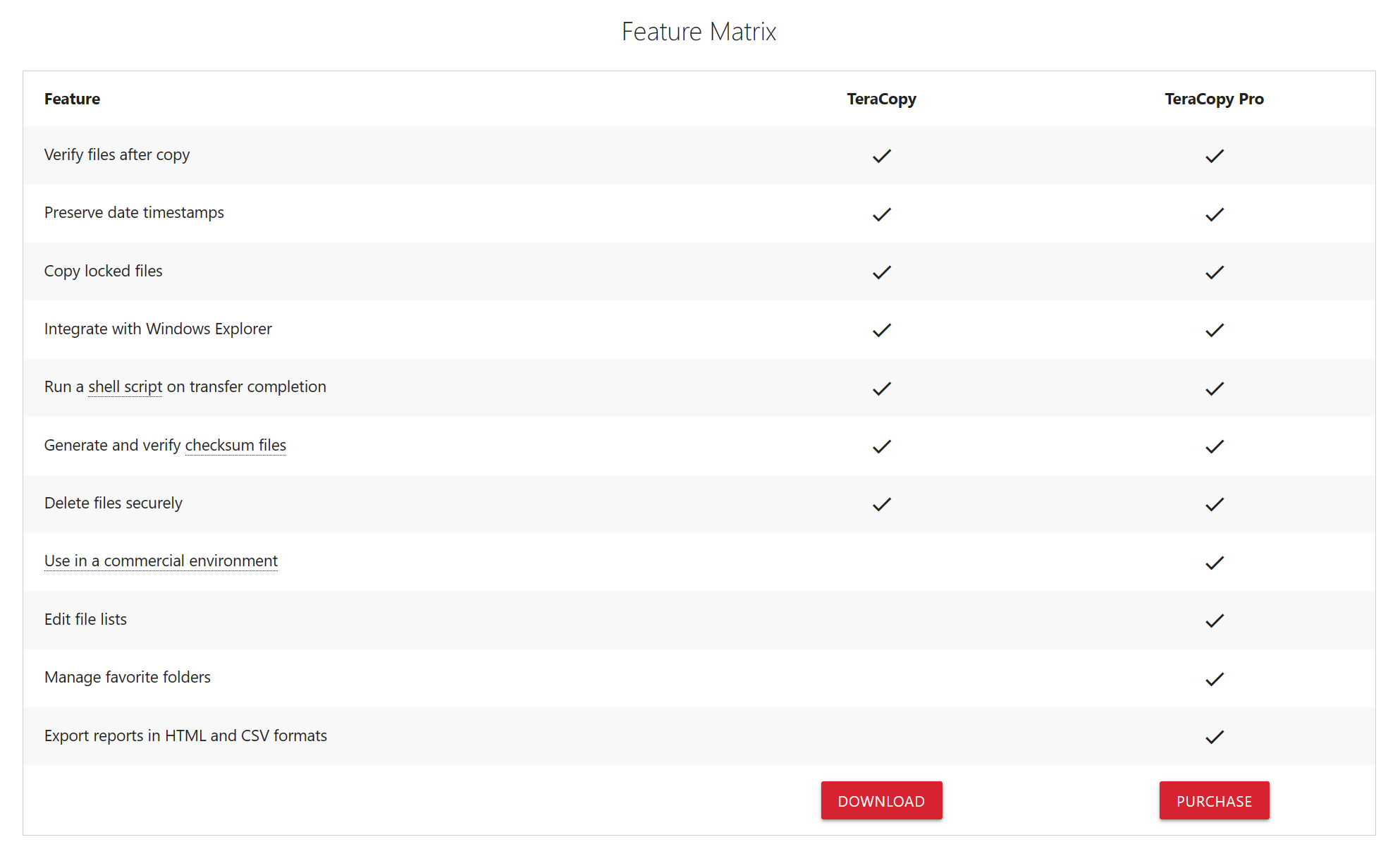1400x861 pixels.
Task: Click the 'Feature' column header
Action: click(x=72, y=99)
